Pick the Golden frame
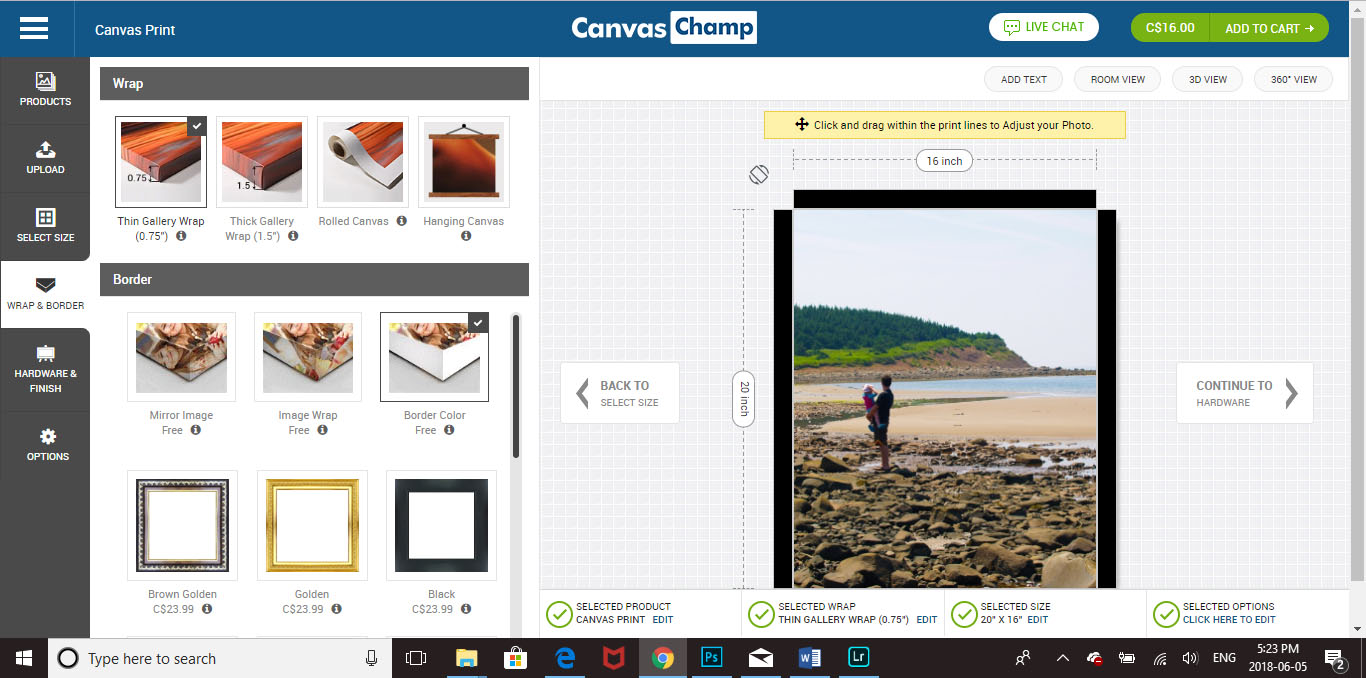This screenshot has width=1366, height=678. coord(312,525)
